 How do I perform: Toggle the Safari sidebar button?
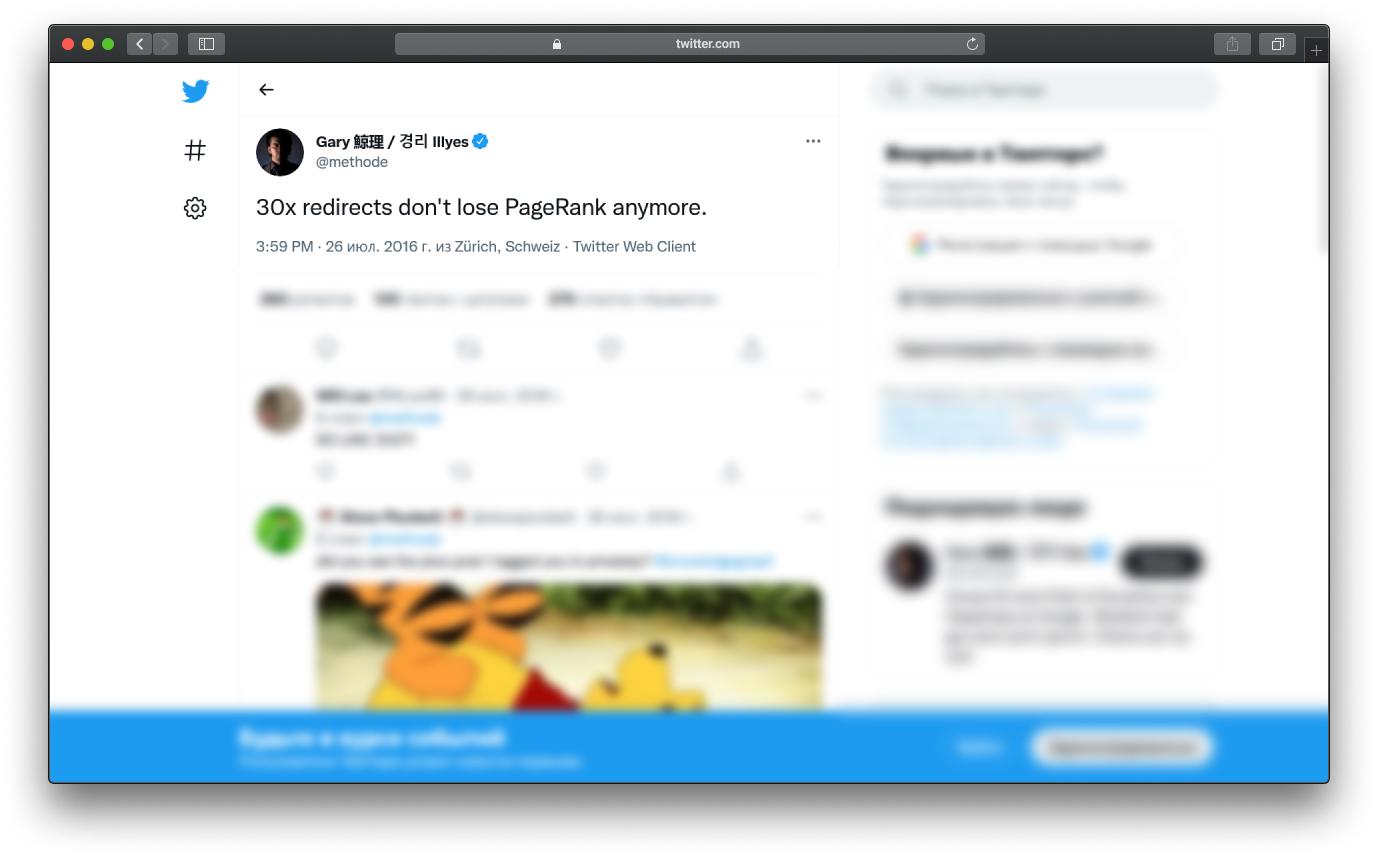[206, 44]
